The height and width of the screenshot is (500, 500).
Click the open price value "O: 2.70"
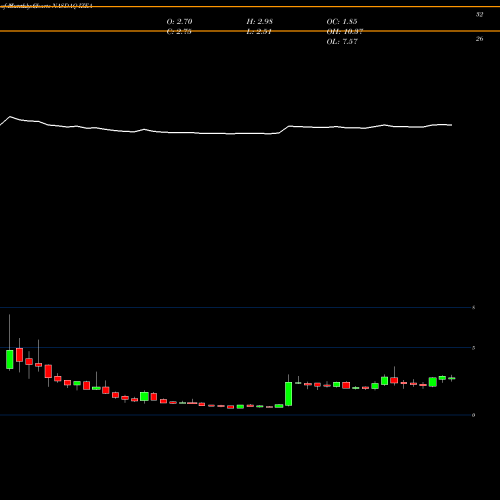tap(179, 22)
